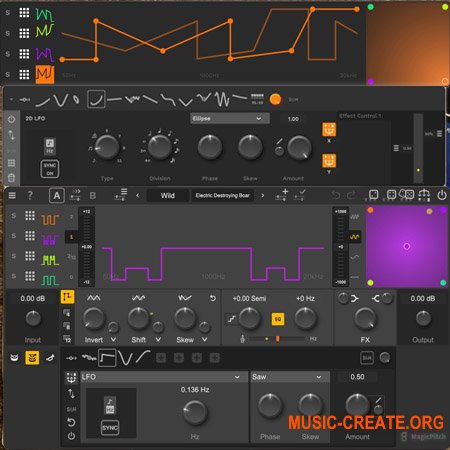Select the step modulator shape in the lower row
This screenshot has width=450, height=450.
click(x=107, y=358)
